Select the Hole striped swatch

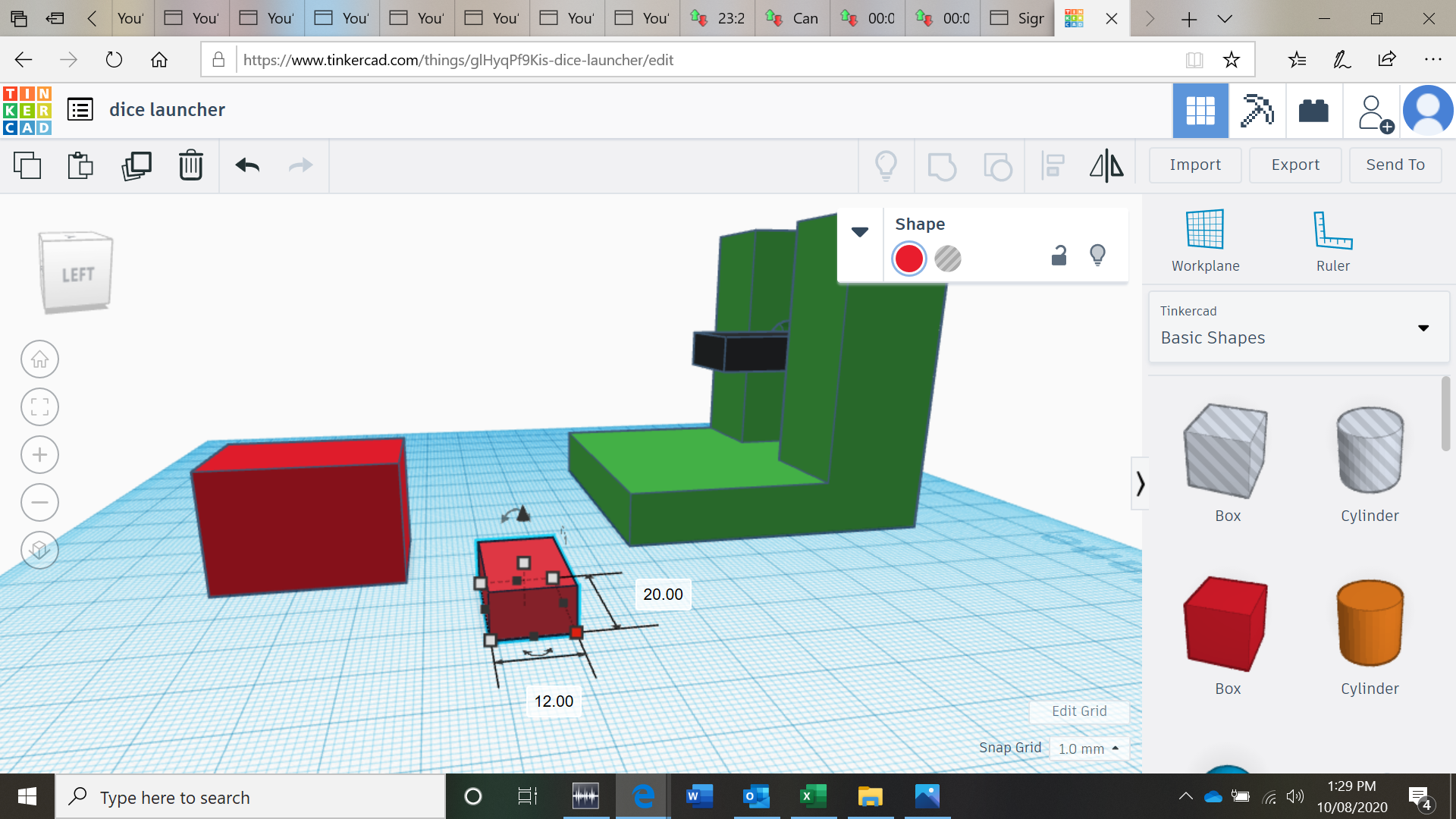point(948,259)
